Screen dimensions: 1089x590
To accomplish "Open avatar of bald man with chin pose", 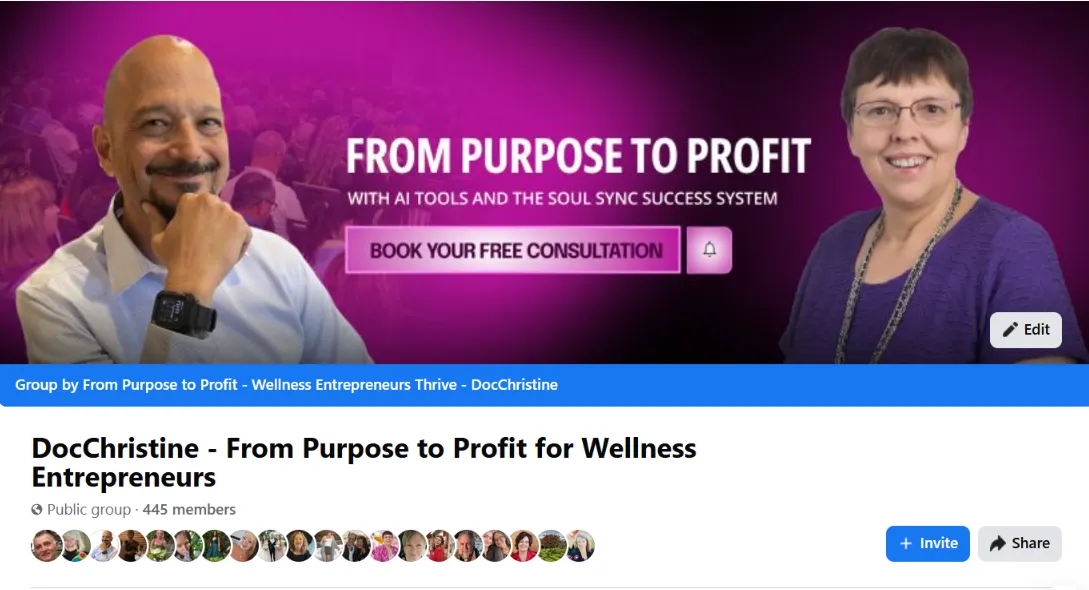I will [x=103, y=546].
